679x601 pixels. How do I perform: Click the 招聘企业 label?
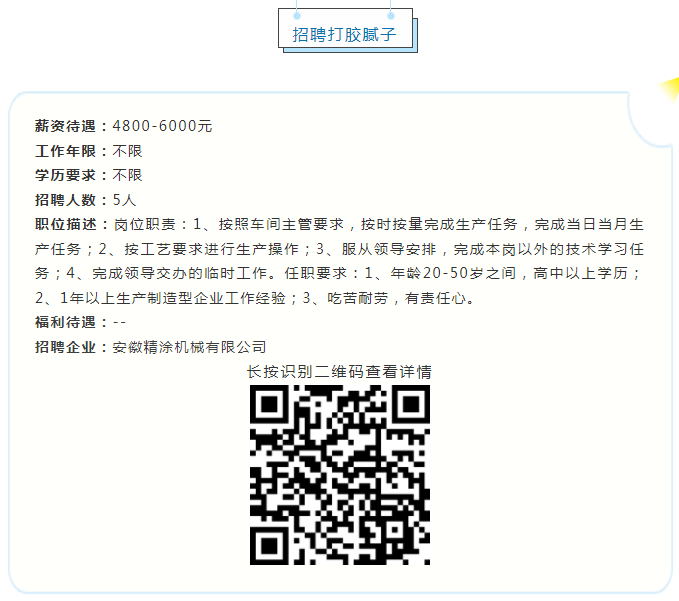point(65,347)
